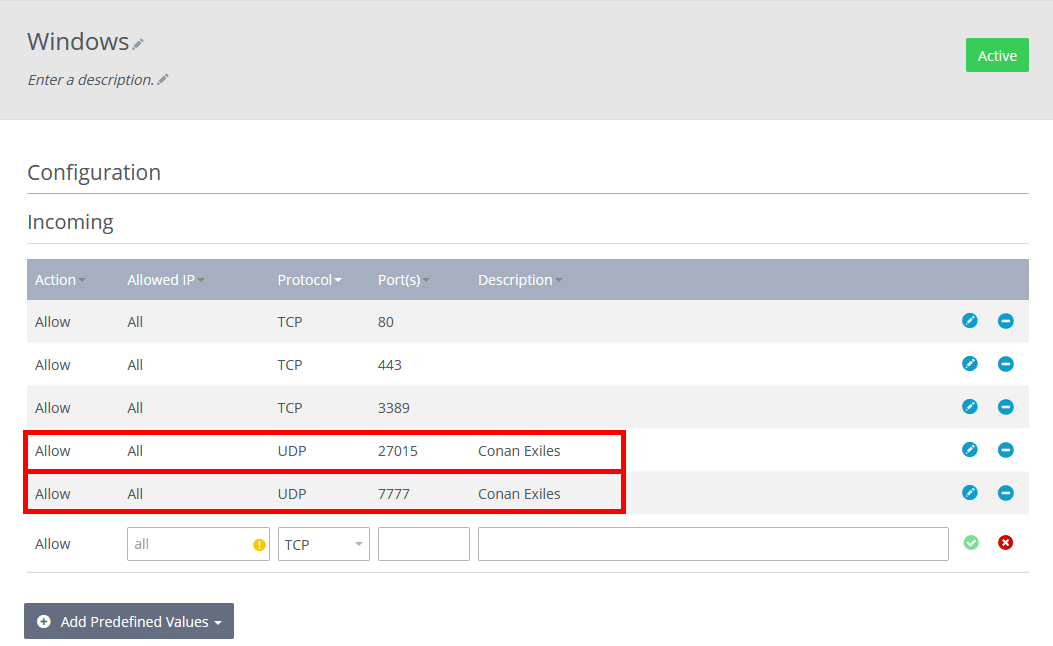Screen dimensions: 1053x646
Task: Edit the port 3389 rule
Action: [970, 407]
